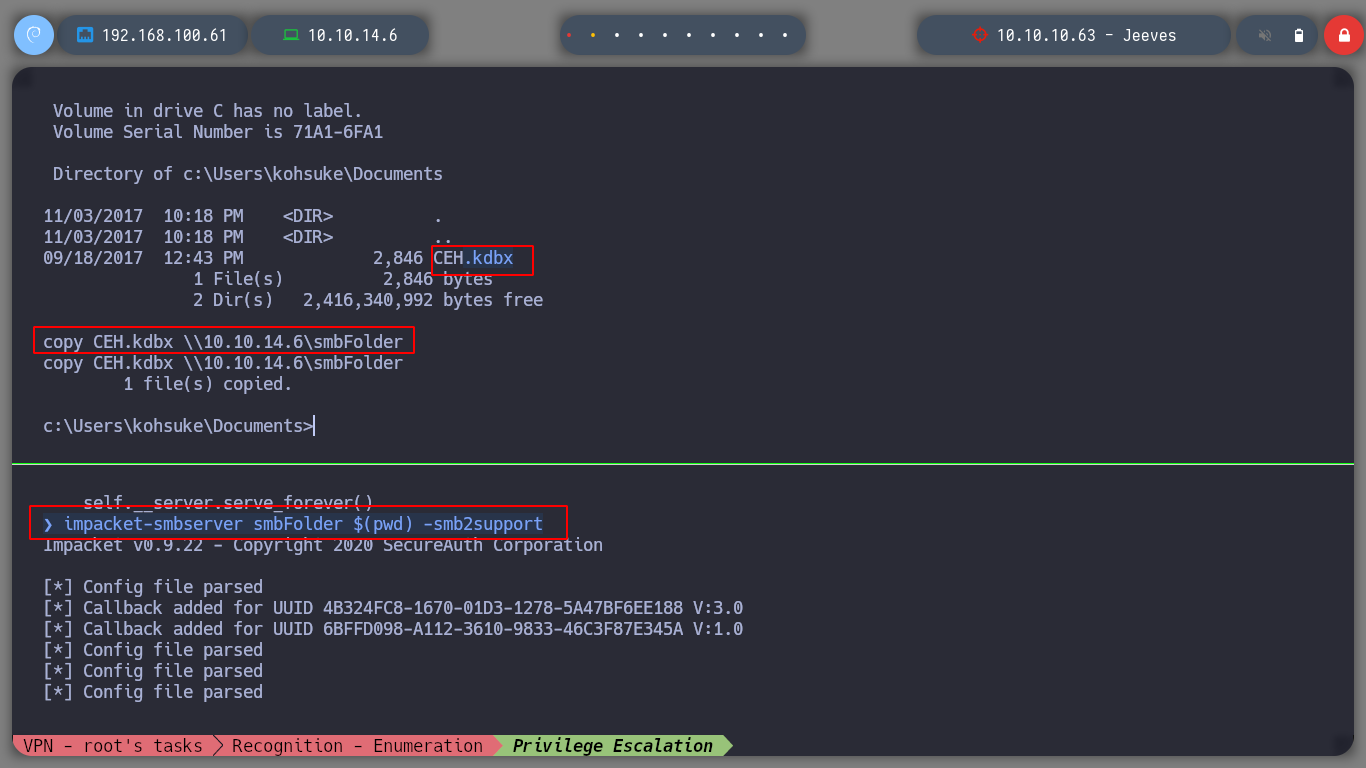Click the red target crosshair icon
Viewport: 1366px width, 768px height.
pos(979,35)
